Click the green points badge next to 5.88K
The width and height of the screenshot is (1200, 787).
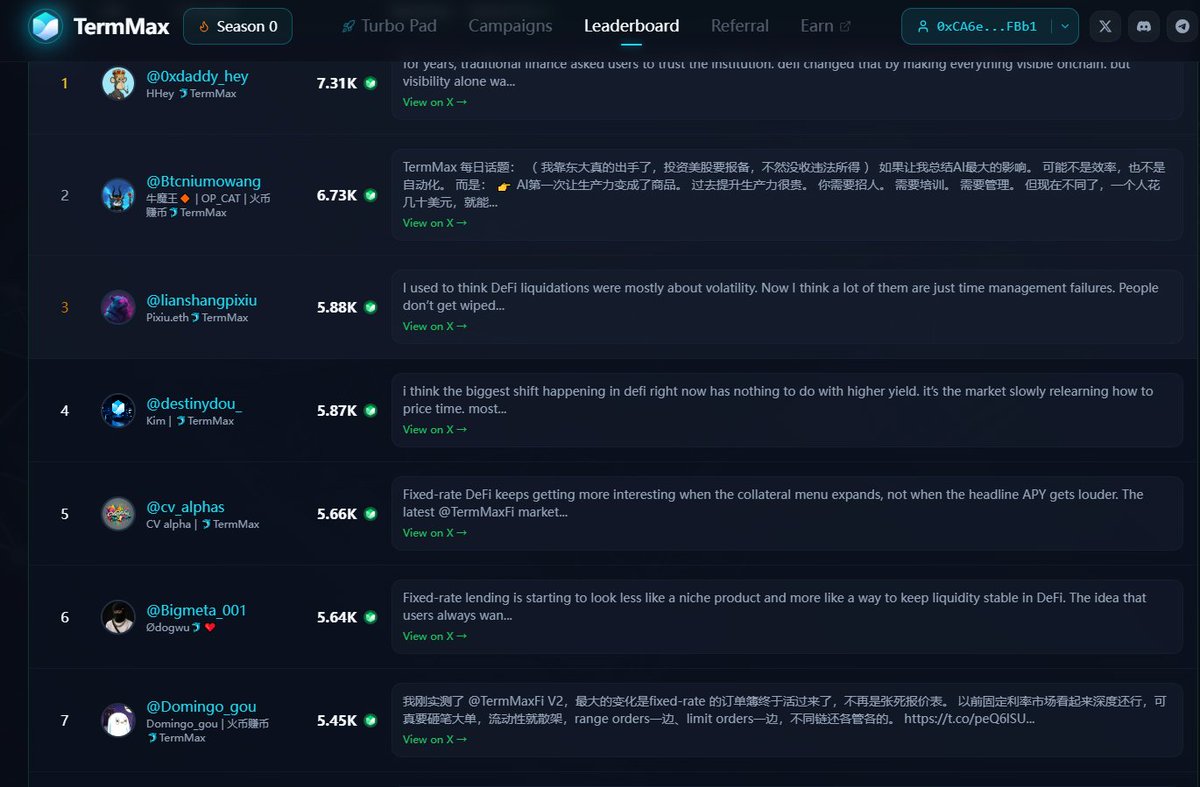coord(370,307)
